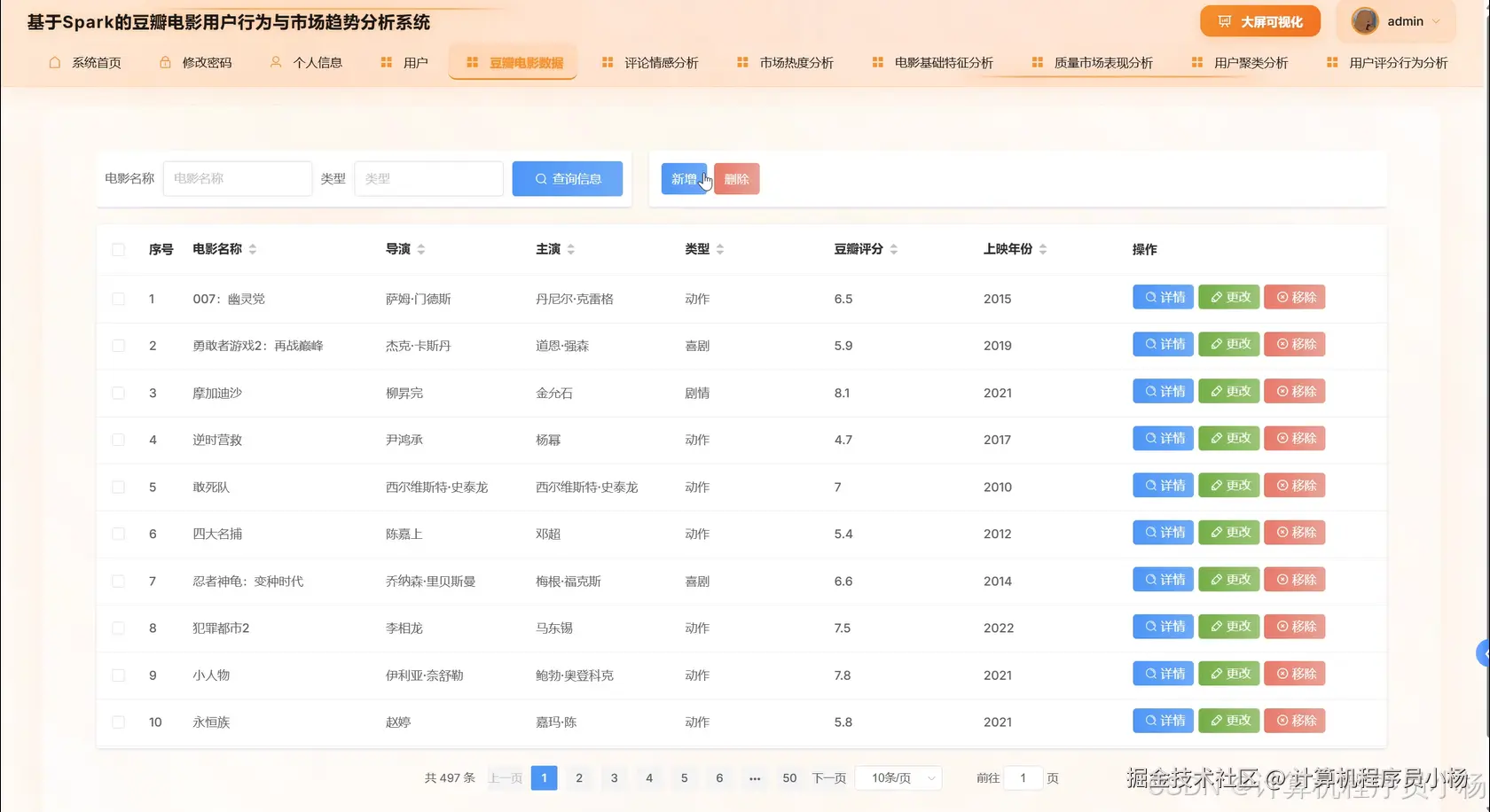
Task: Check the row for 小人物
Action: pos(118,675)
